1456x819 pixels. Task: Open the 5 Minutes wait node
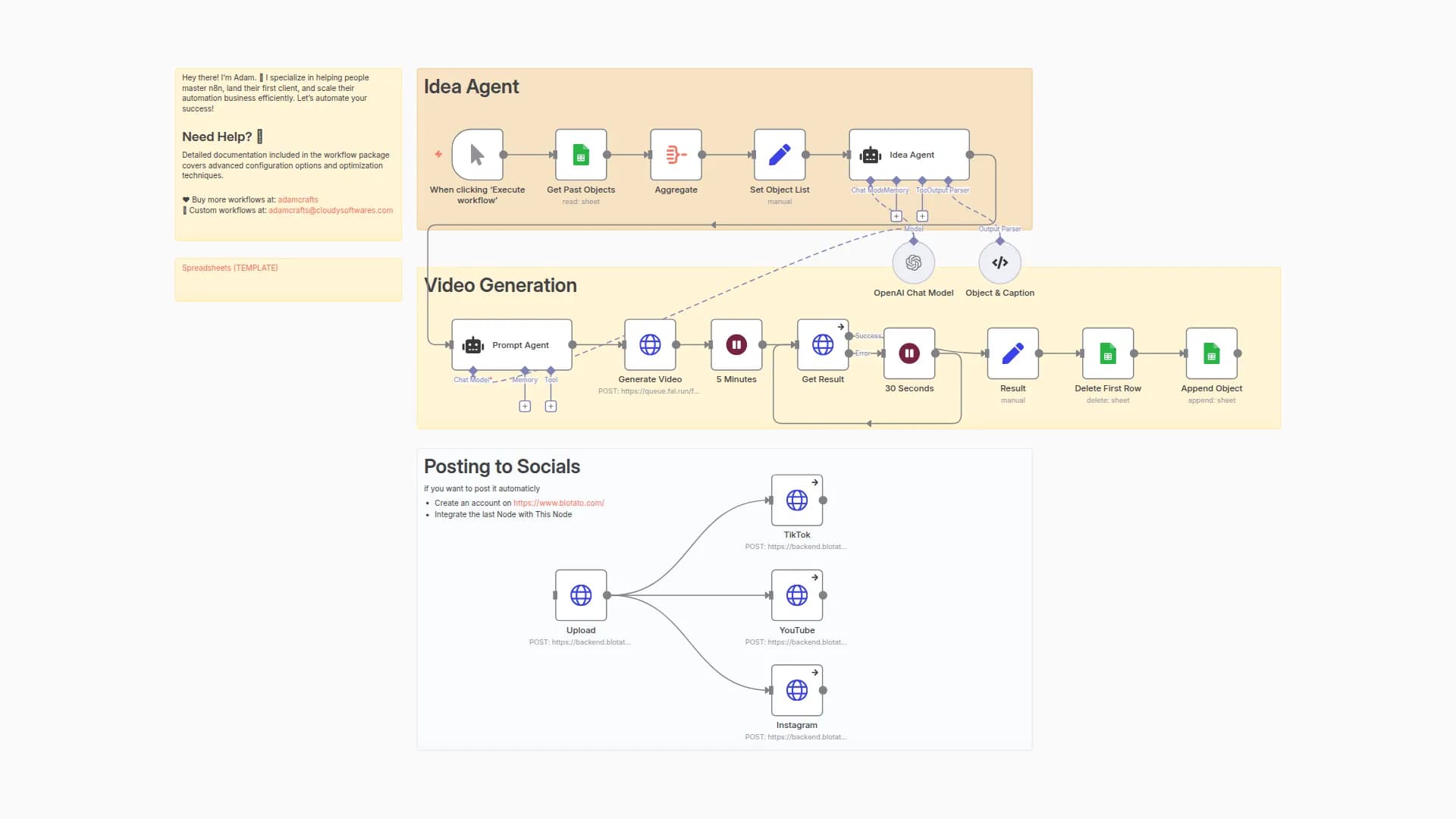(736, 345)
